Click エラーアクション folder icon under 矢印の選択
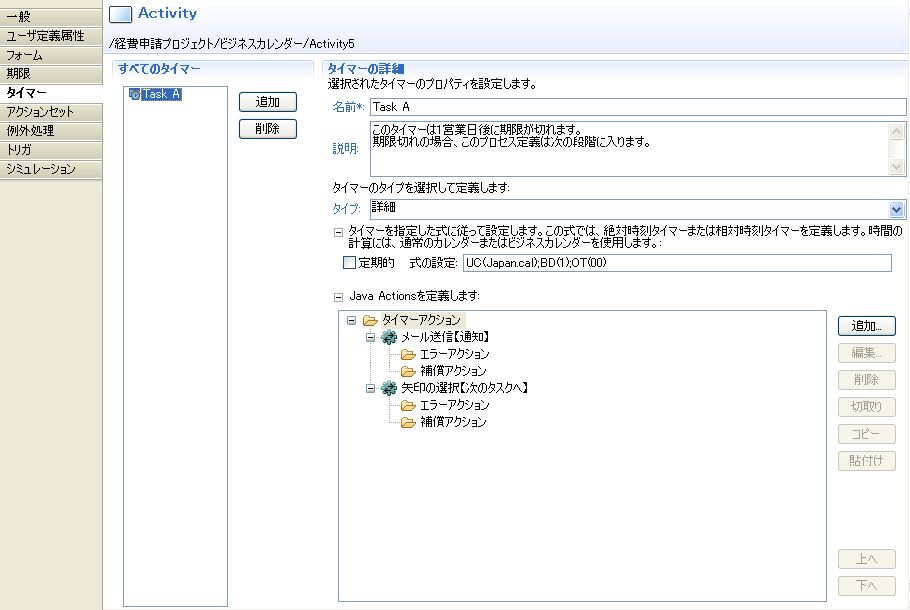The width and height of the screenshot is (910, 610). [408, 406]
